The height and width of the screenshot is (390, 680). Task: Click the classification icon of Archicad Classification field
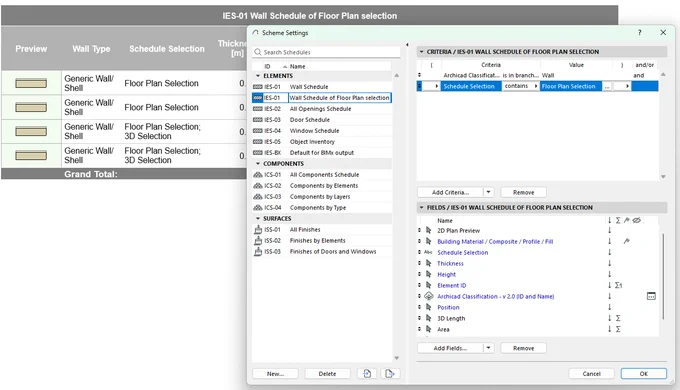(428, 296)
